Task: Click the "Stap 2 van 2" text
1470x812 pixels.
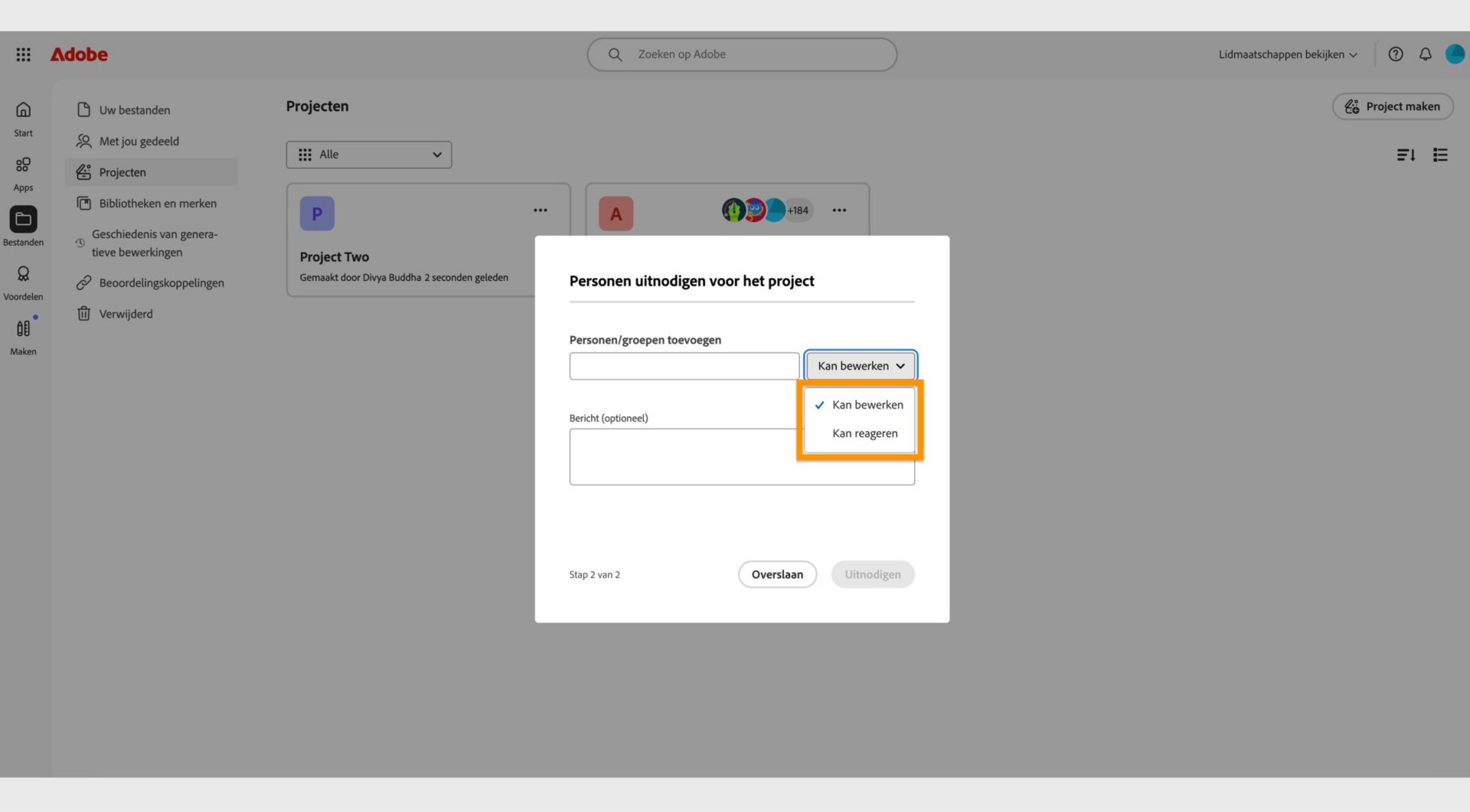Action: (595, 575)
